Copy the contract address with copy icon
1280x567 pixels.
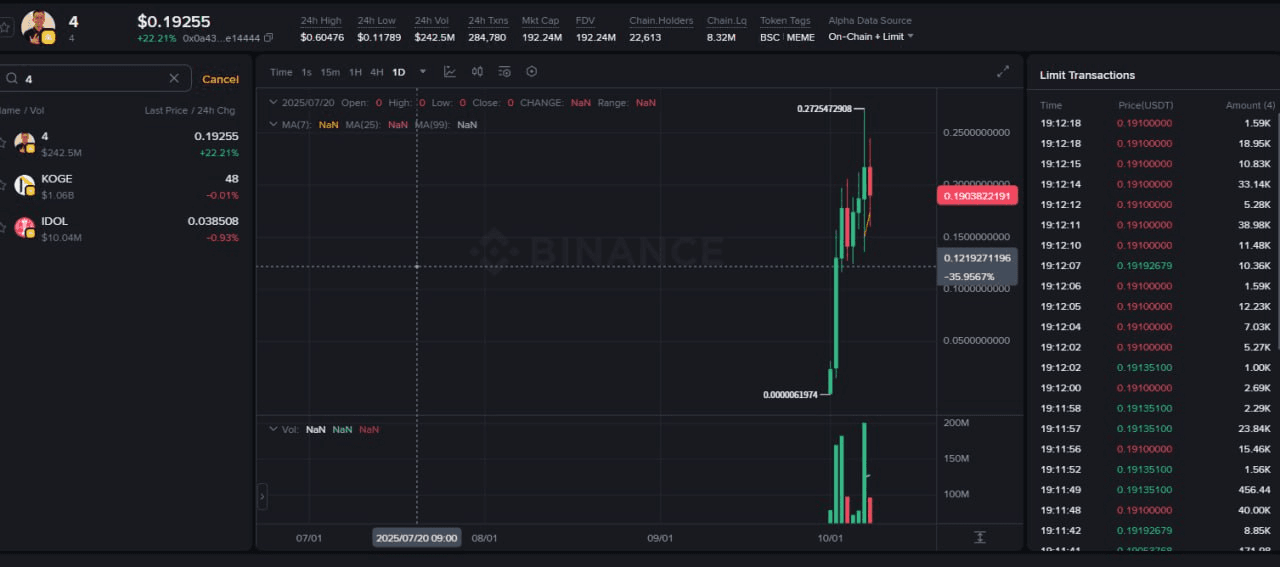(x=268, y=38)
